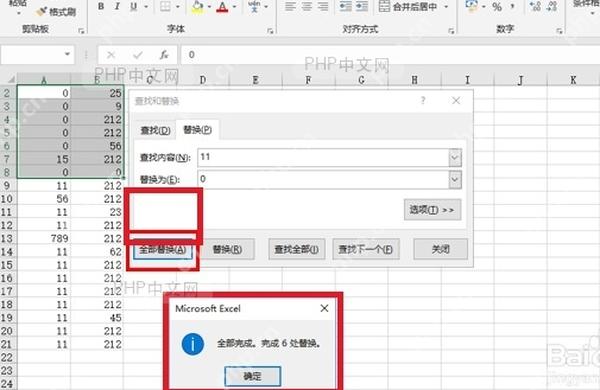Click the phonetic guide (wén) icon
This screenshot has width=600, height=390.
[254, 6]
